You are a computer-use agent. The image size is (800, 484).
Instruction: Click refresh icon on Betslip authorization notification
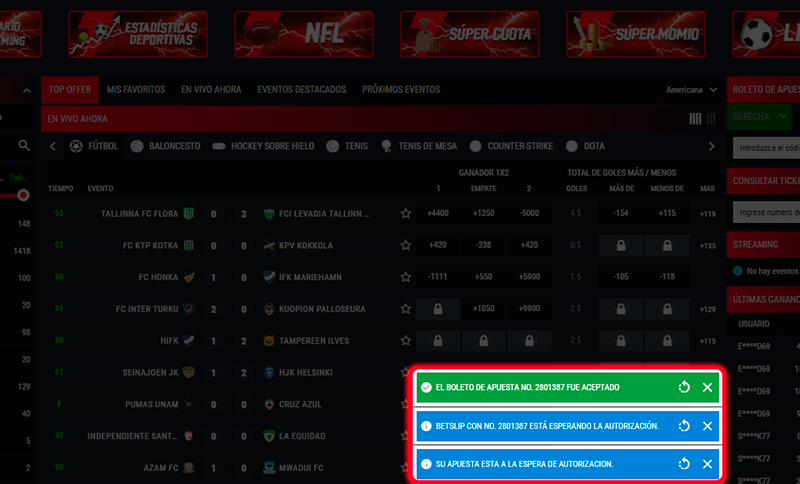click(x=684, y=426)
